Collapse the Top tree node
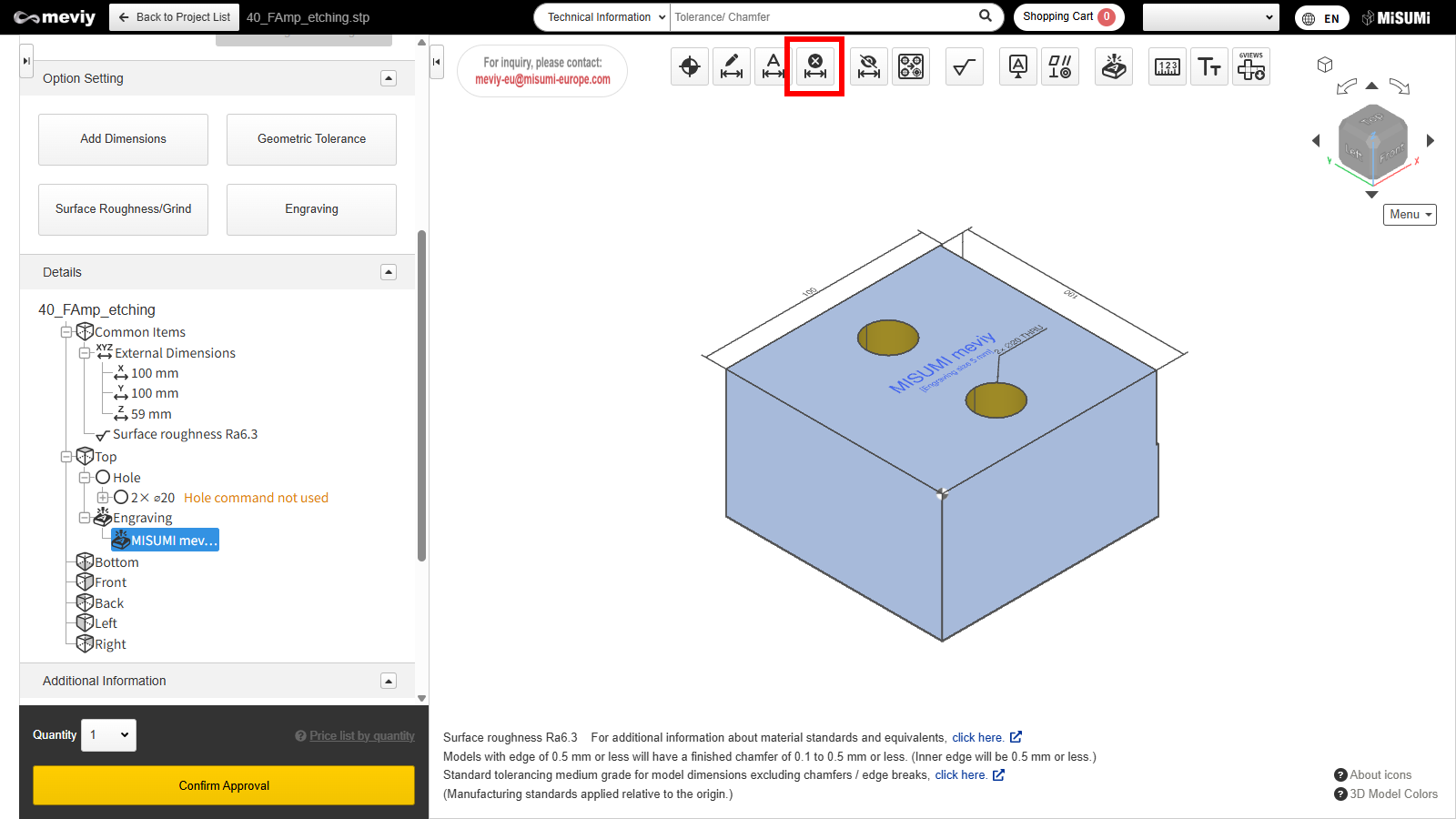This screenshot has width=1456, height=819. [x=66, y=457]
